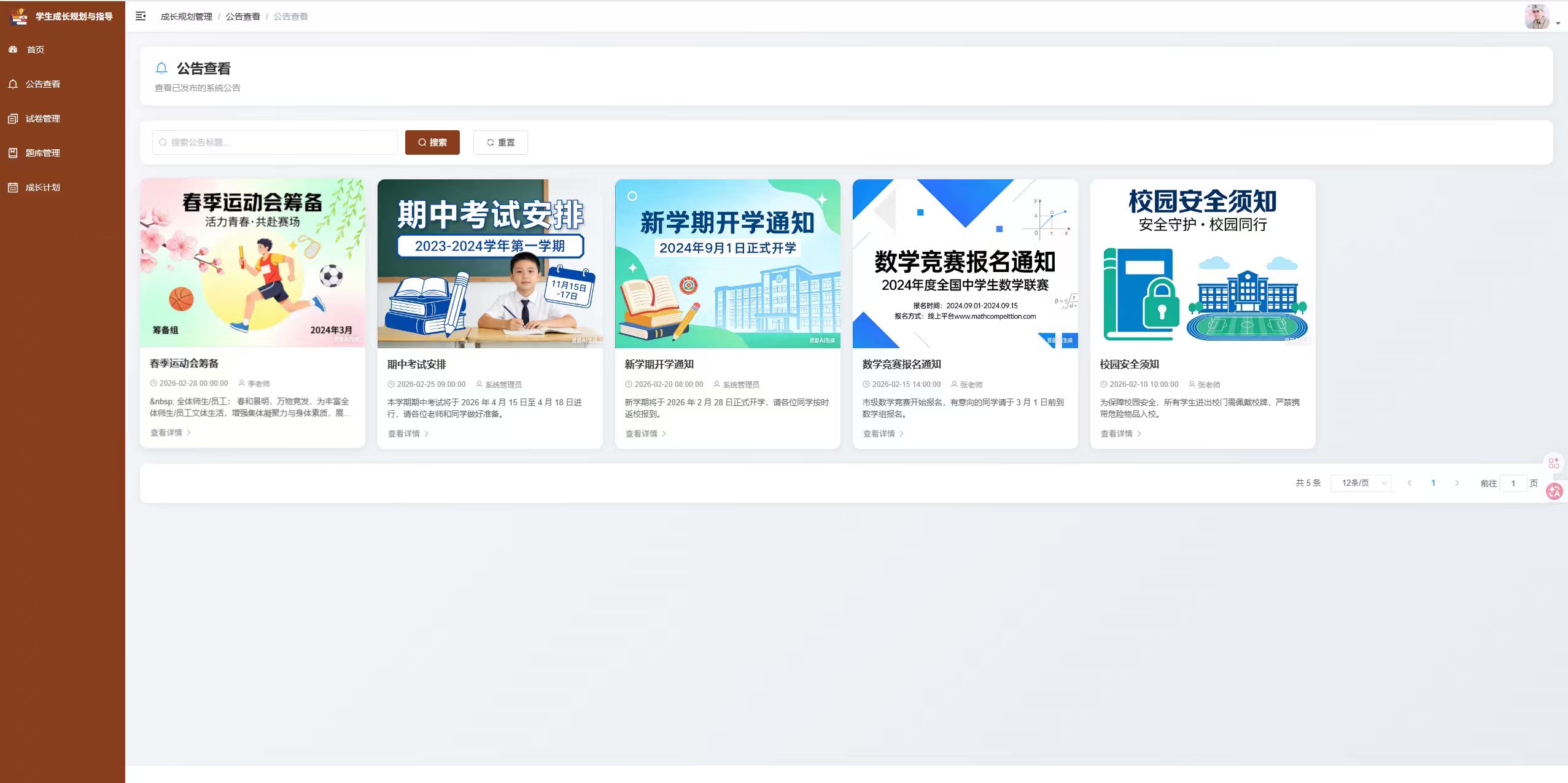Click the floating grid widget icon at right edge

[1554, 463]
